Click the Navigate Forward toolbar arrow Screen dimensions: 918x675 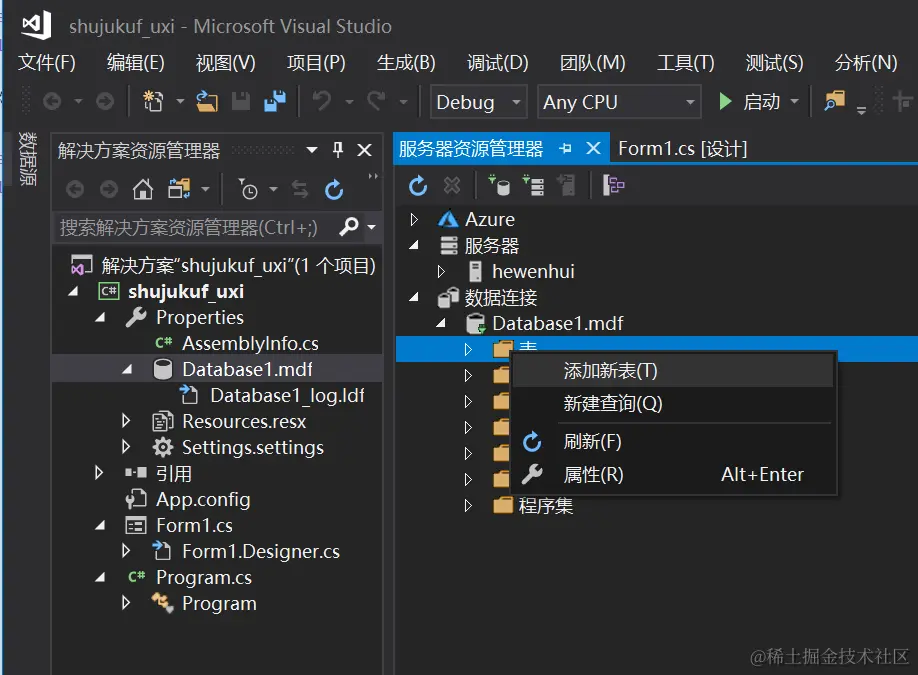pos(105,102)
